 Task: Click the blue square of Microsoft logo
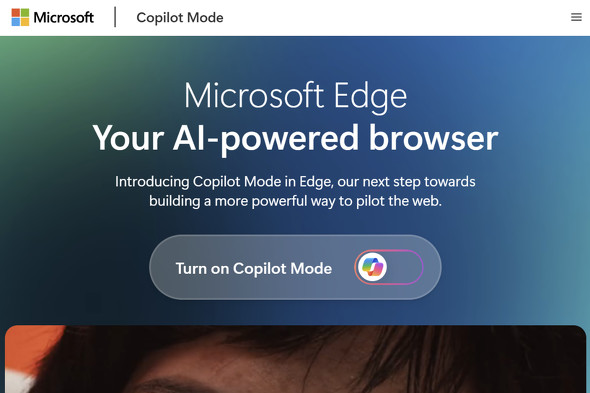tap(16, 22)
